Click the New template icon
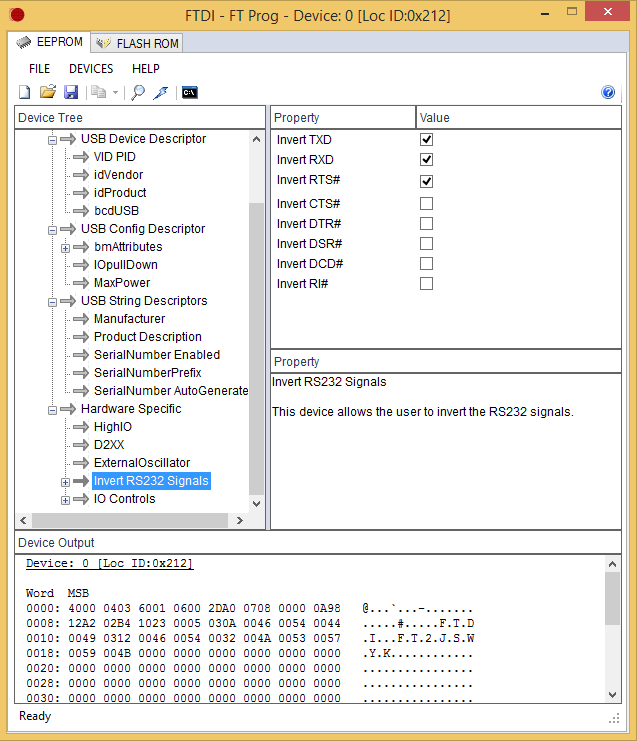This screenshot has width=637, height=741. coord(25,92)
